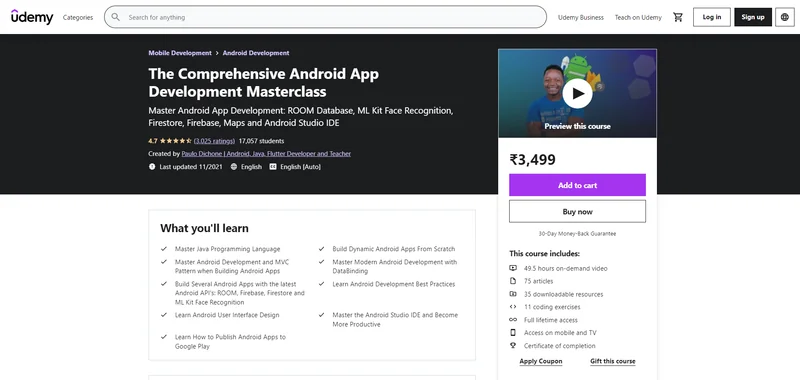Click the Full lifetime access text
800x380 pixels.
coord(551,320)
